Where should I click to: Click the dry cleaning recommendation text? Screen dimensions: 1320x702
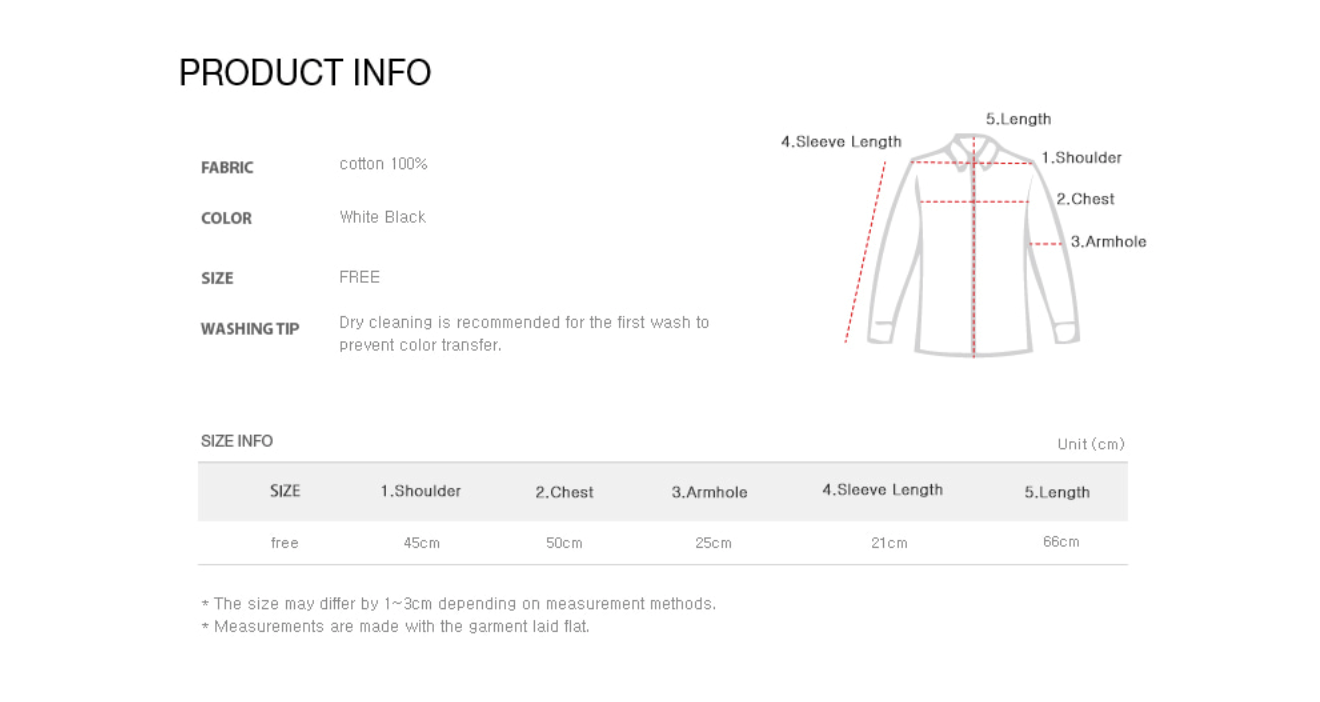coord(523,334)
